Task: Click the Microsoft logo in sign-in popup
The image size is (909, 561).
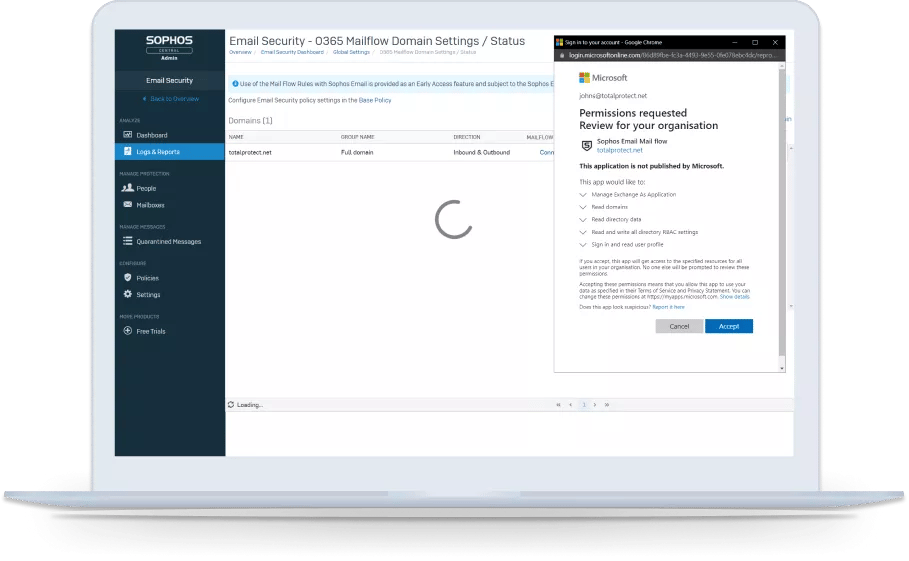Action: click(603, 78)
